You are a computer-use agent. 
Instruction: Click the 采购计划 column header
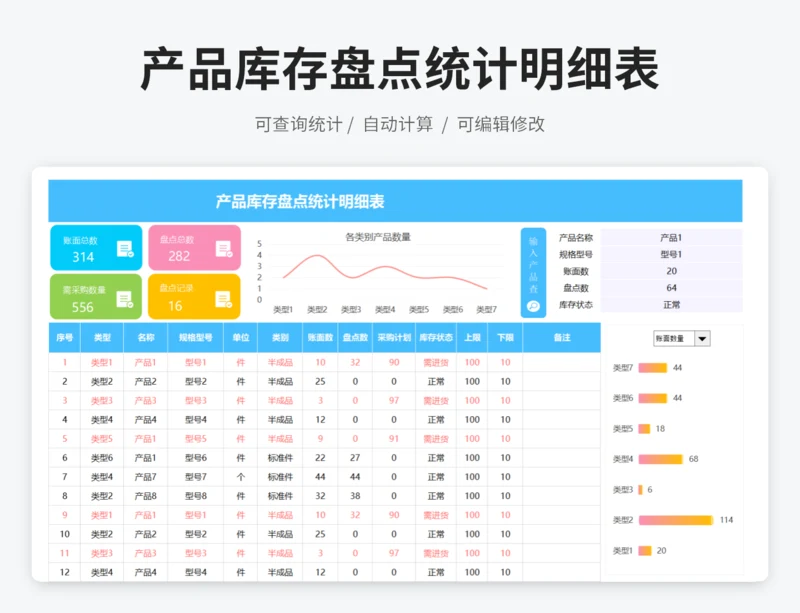pos(394,338)
